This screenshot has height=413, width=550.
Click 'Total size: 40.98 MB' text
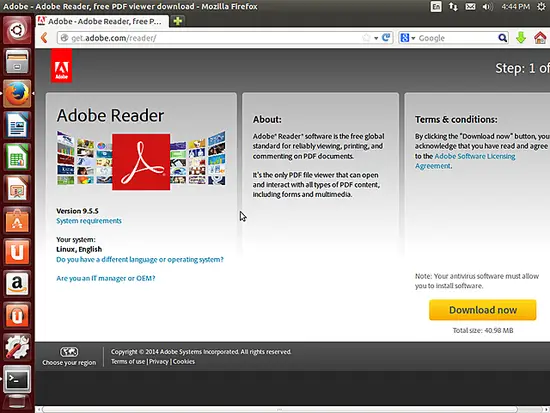[483, 330]
